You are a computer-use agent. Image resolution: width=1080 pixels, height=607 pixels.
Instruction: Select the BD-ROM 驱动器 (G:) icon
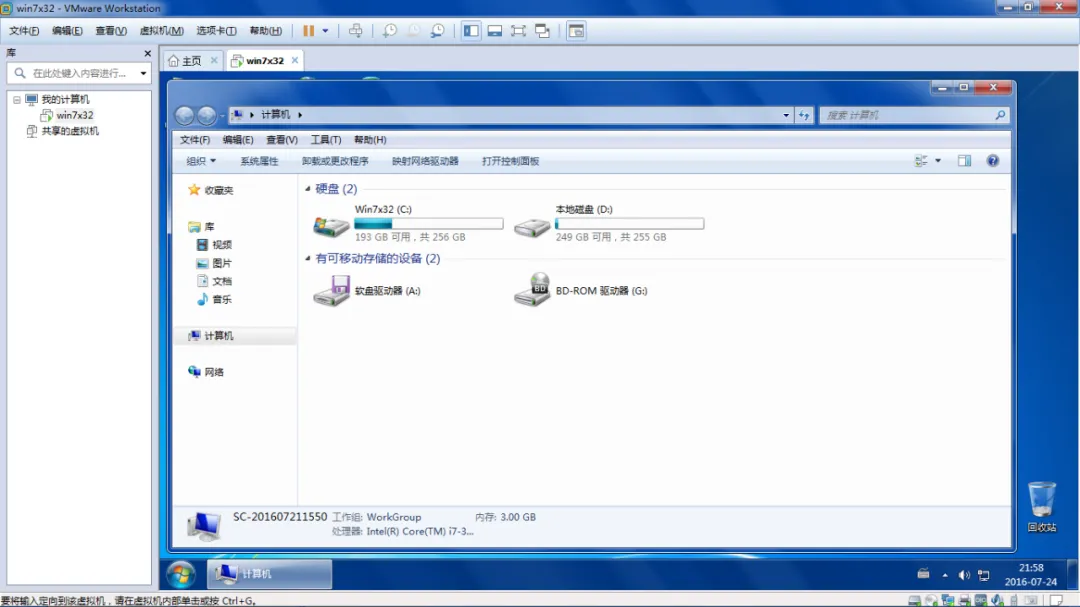(532, 290)
